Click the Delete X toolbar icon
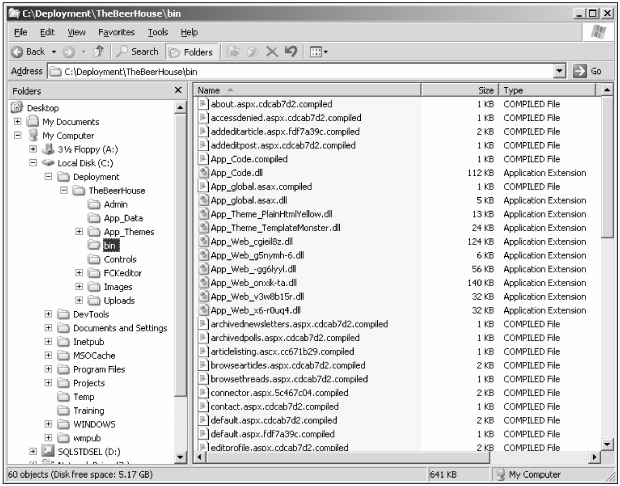The width and height of the screenshot is (620, 486). (271, 51)
